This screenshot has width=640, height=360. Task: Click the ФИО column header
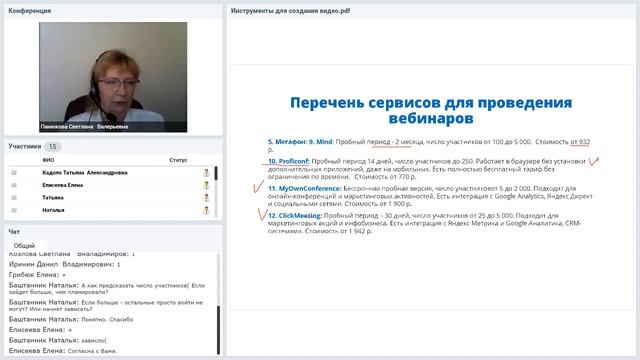pos(48,160)
